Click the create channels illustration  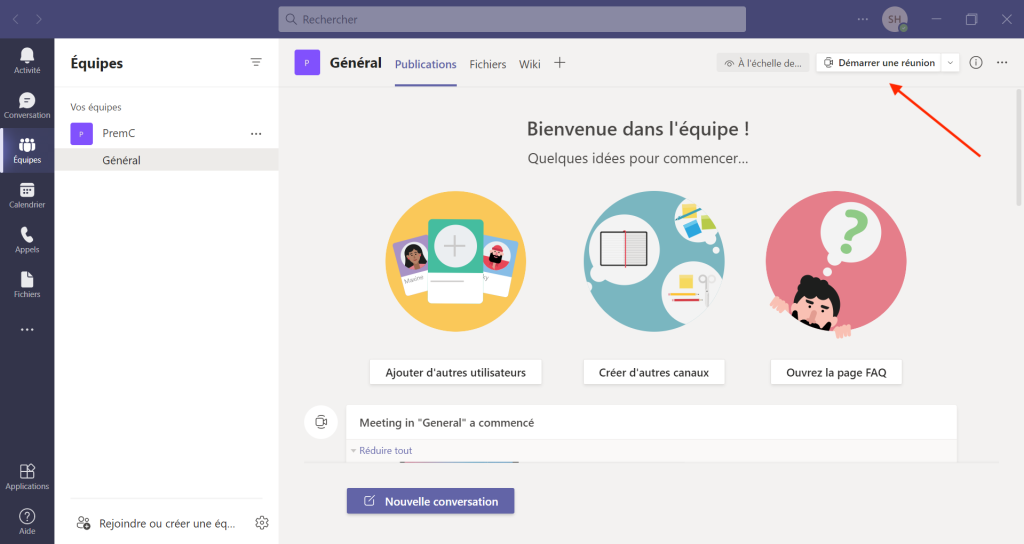[654, 261]
